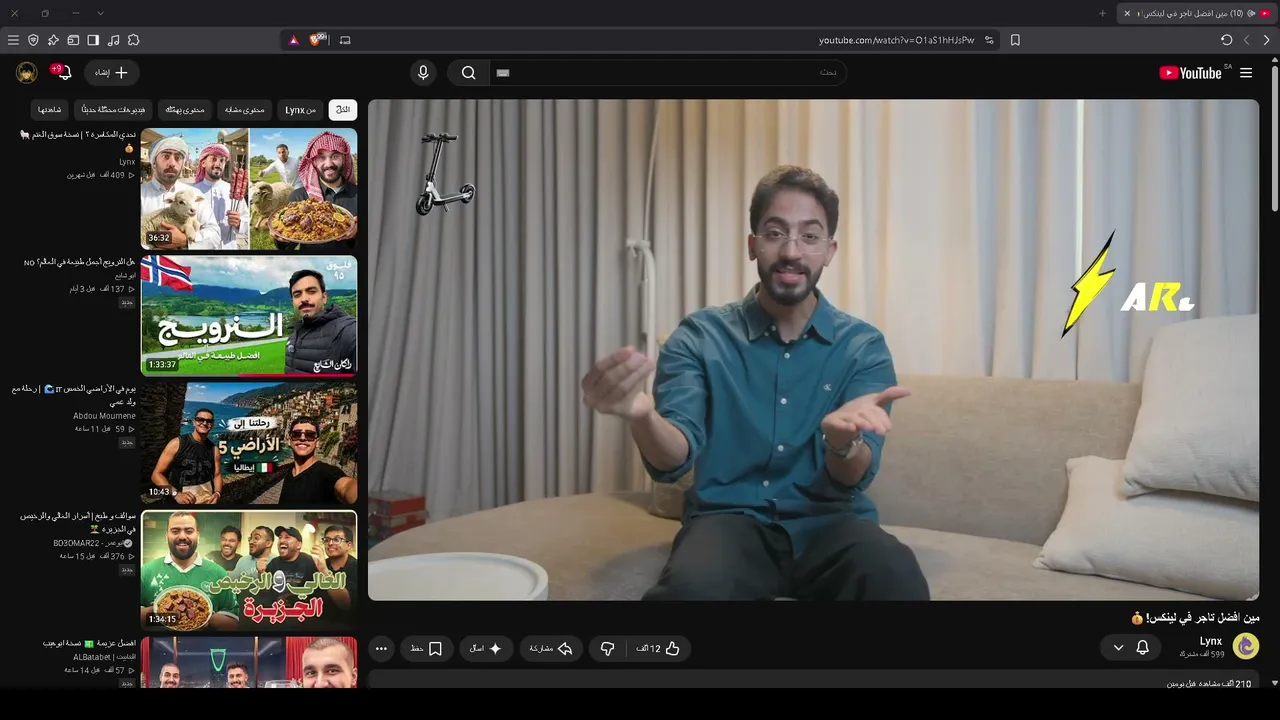Select the 'محتوى مشابه' filter chip

(245, 110)
